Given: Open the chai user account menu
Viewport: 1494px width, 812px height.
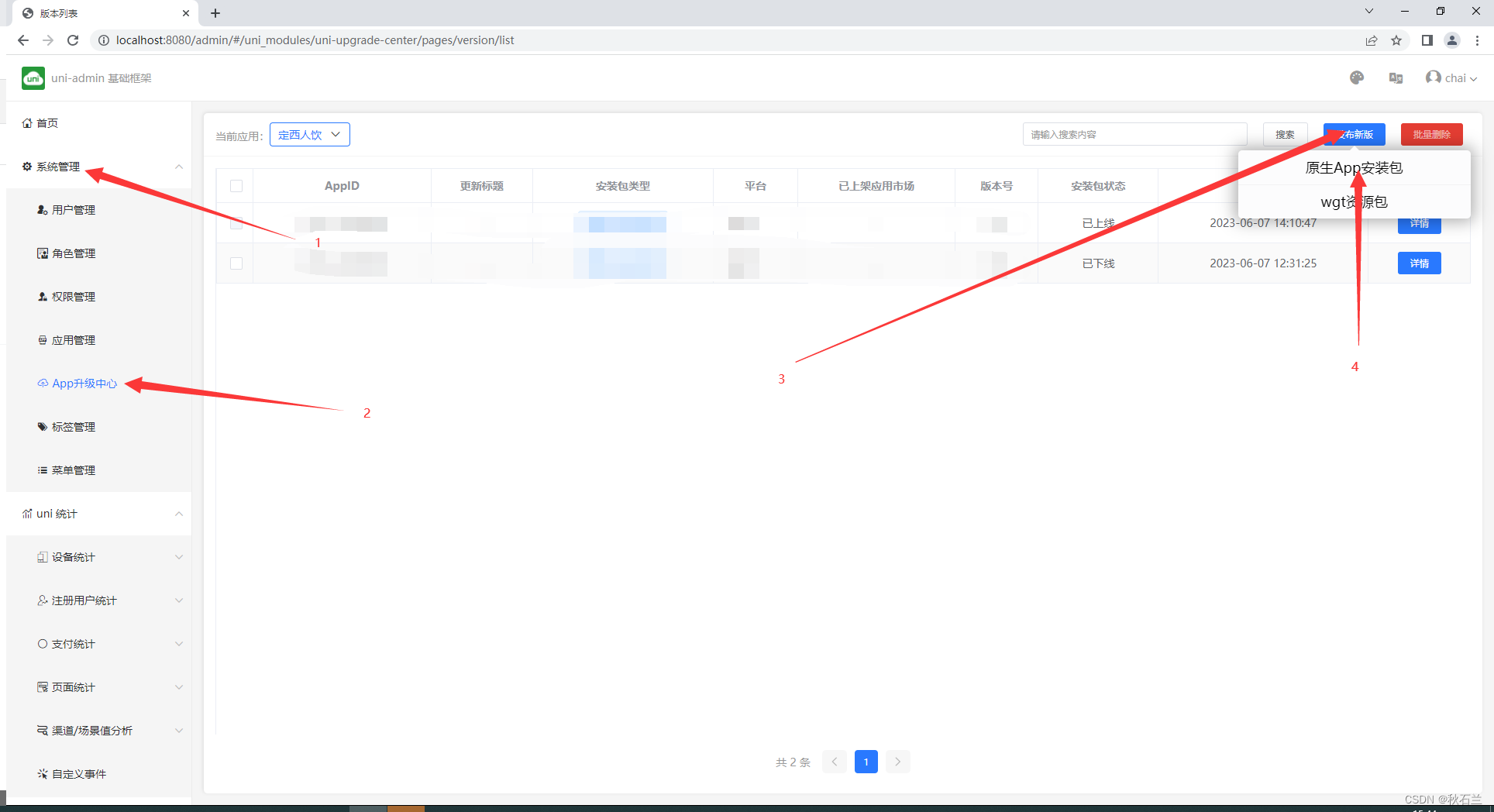Looking at the screenshot, I should [1451, 77].
